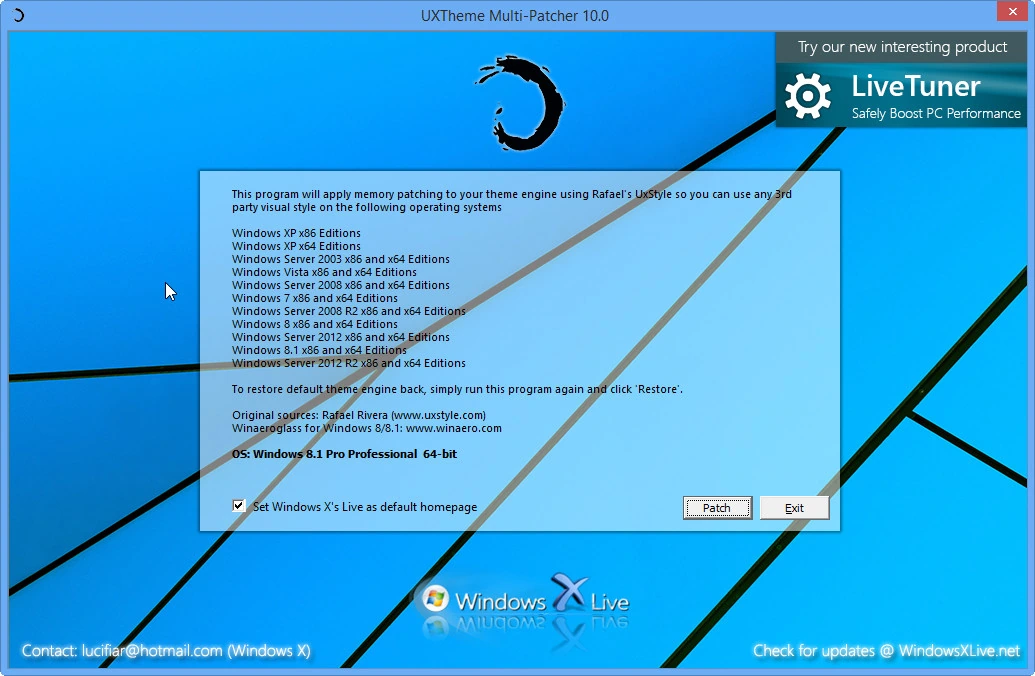Open the LiveTuner gear icon

(x=808, y=96)
